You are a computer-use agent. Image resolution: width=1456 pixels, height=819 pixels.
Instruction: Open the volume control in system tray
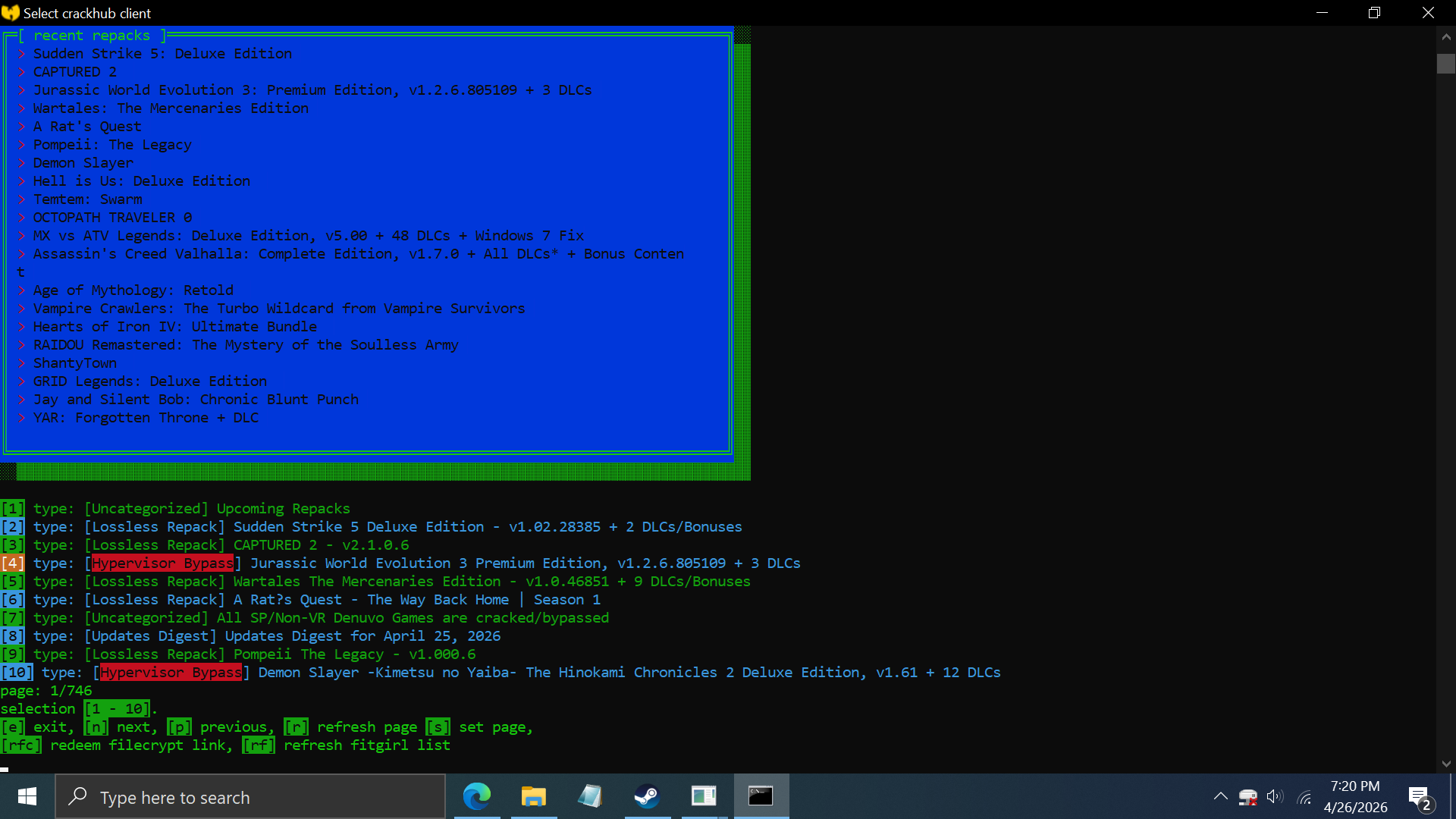[1275, 797]
